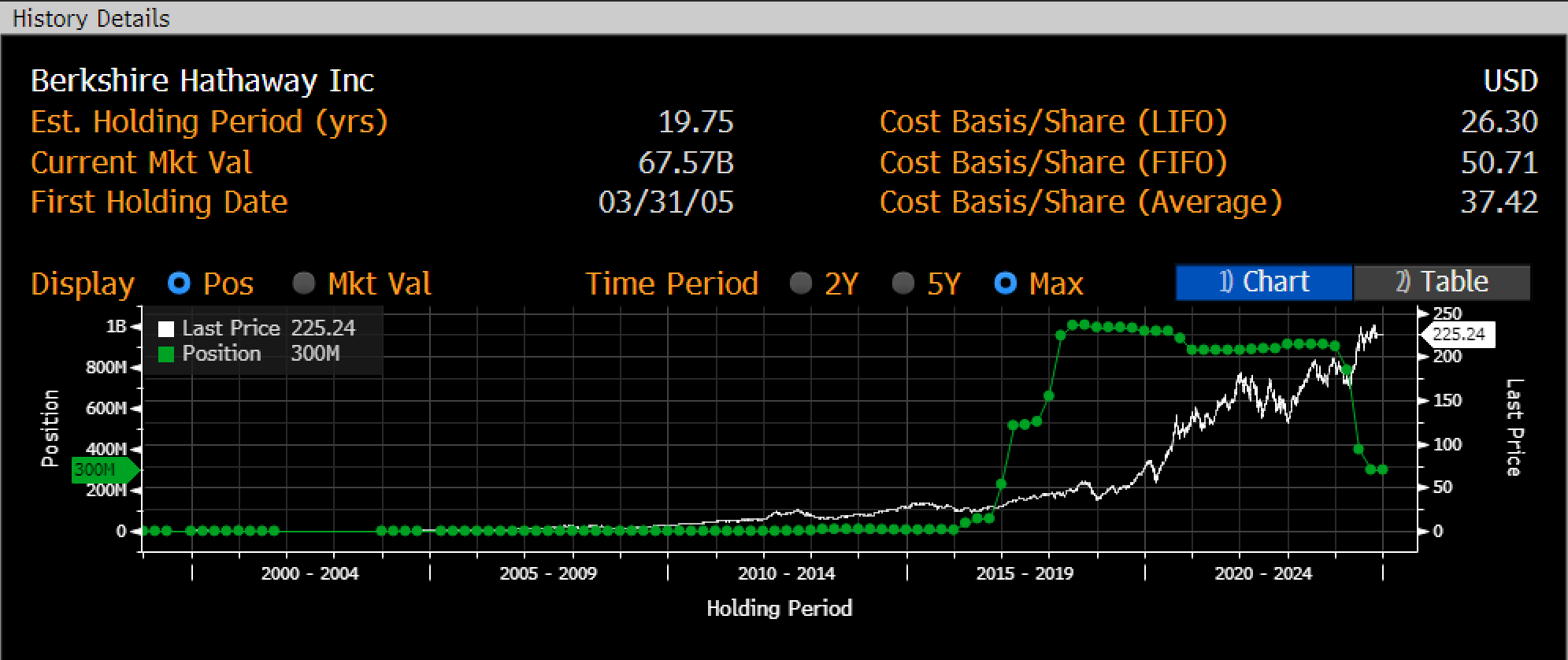
Task: Click the 2020 - 2024 axis label
Action: [1263, 573]
